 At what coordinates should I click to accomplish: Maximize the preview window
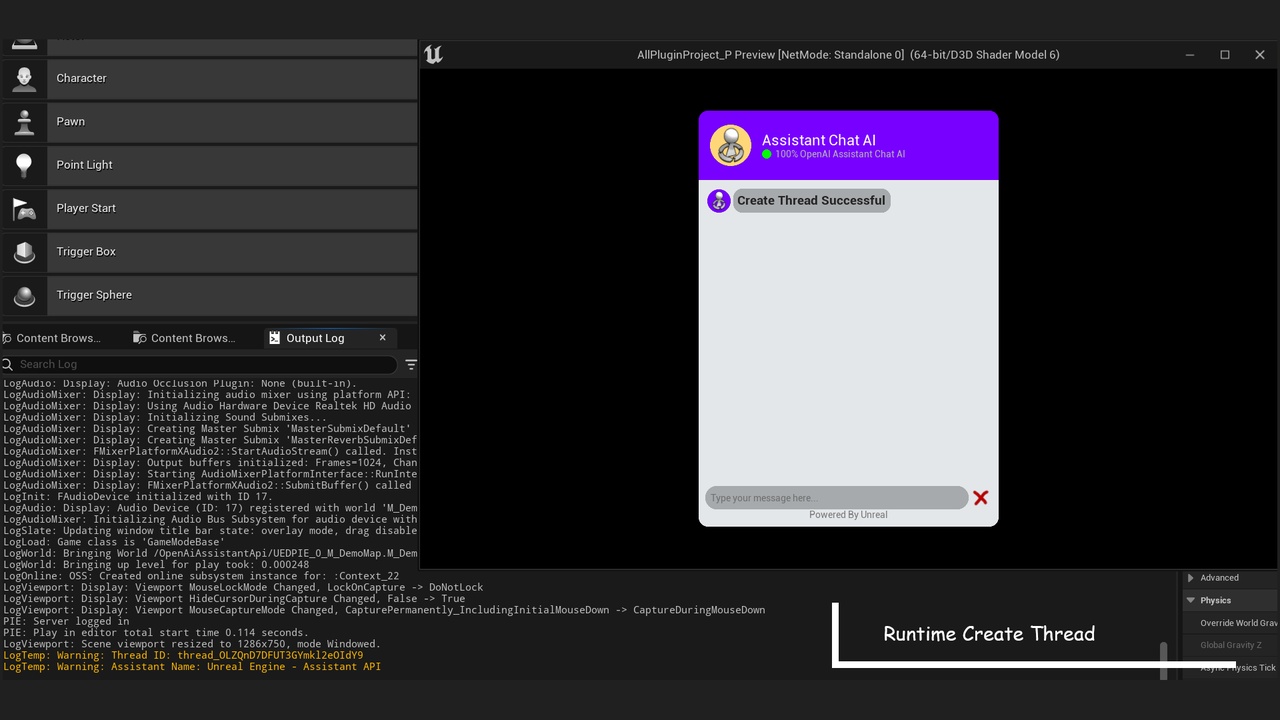(x=1225, y=55)
